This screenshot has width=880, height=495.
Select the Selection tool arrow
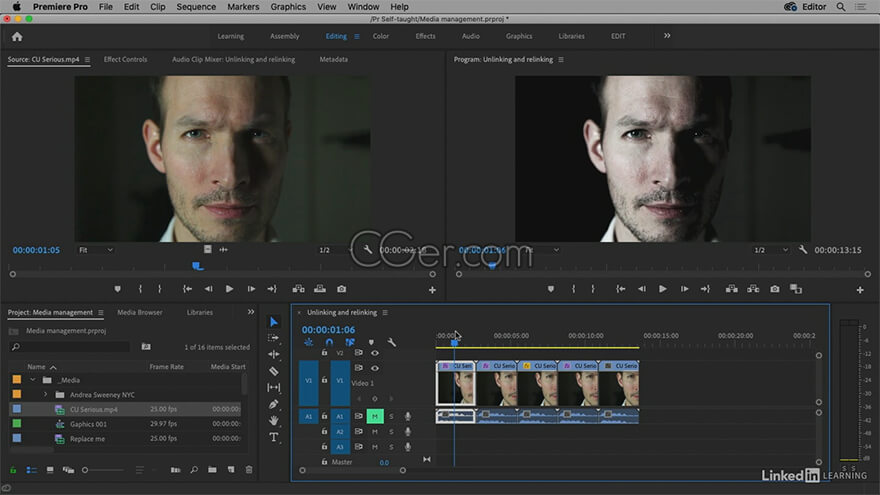273,322
